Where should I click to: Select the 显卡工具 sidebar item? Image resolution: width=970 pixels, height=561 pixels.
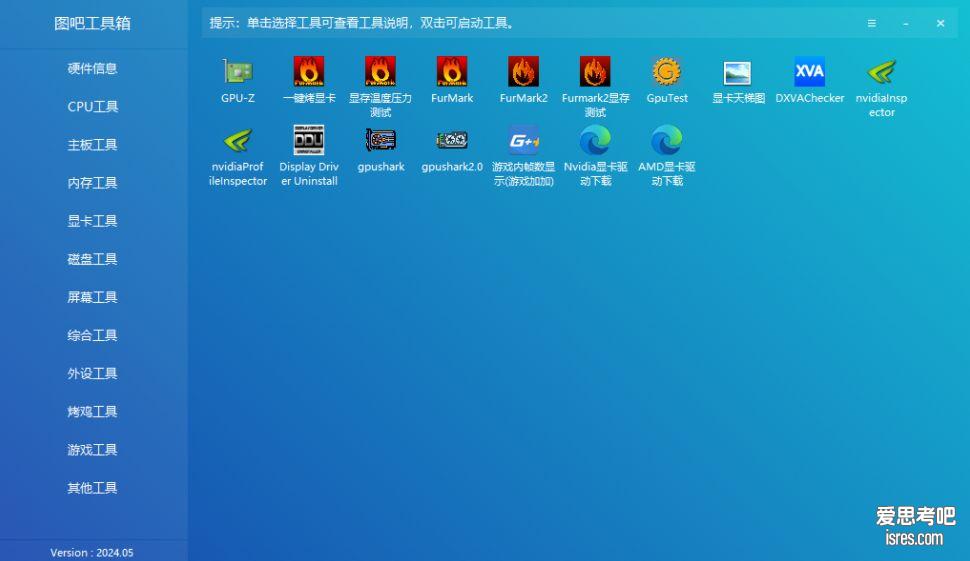92,221
